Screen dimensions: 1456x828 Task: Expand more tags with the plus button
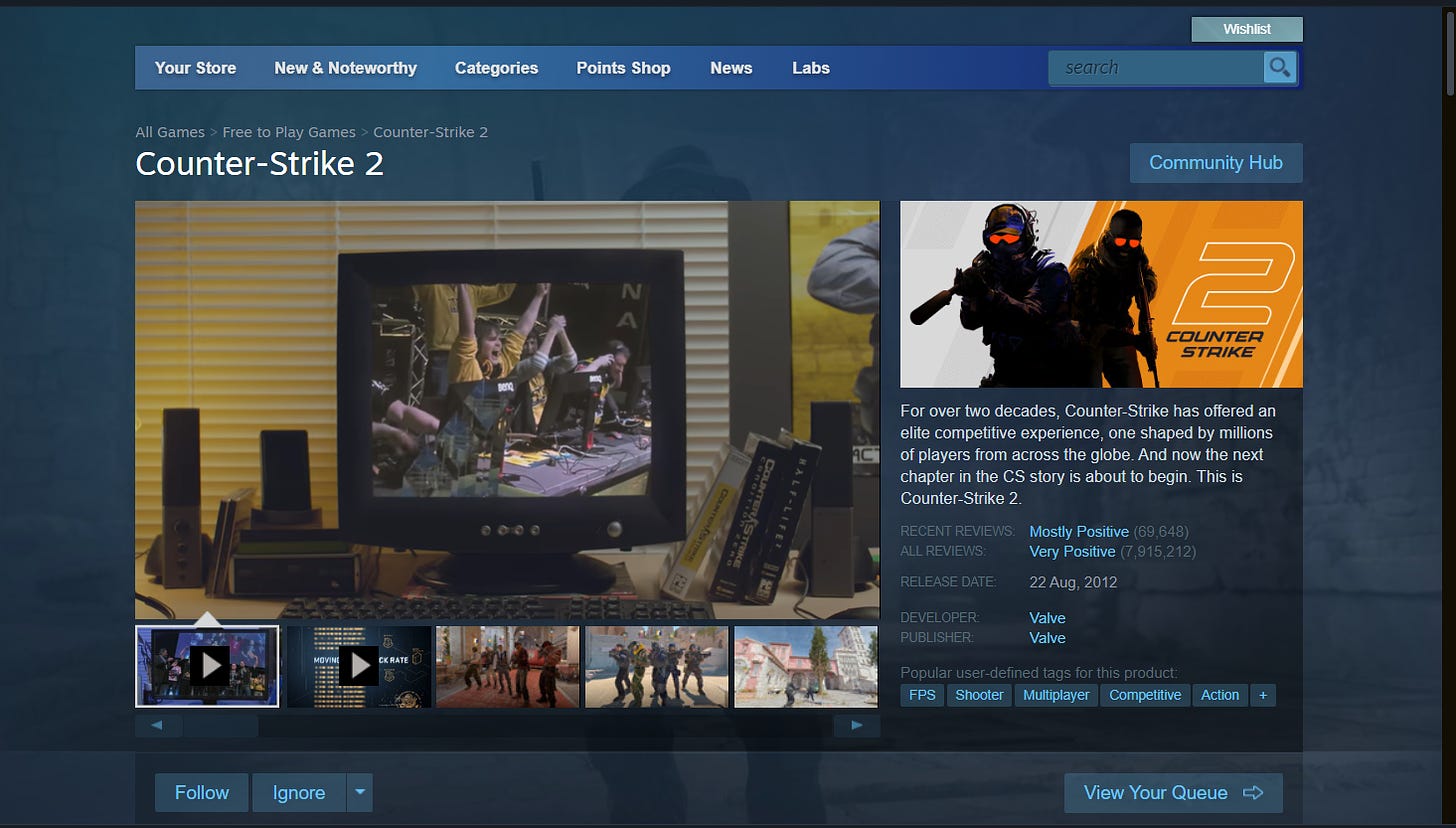point(1263,695)
